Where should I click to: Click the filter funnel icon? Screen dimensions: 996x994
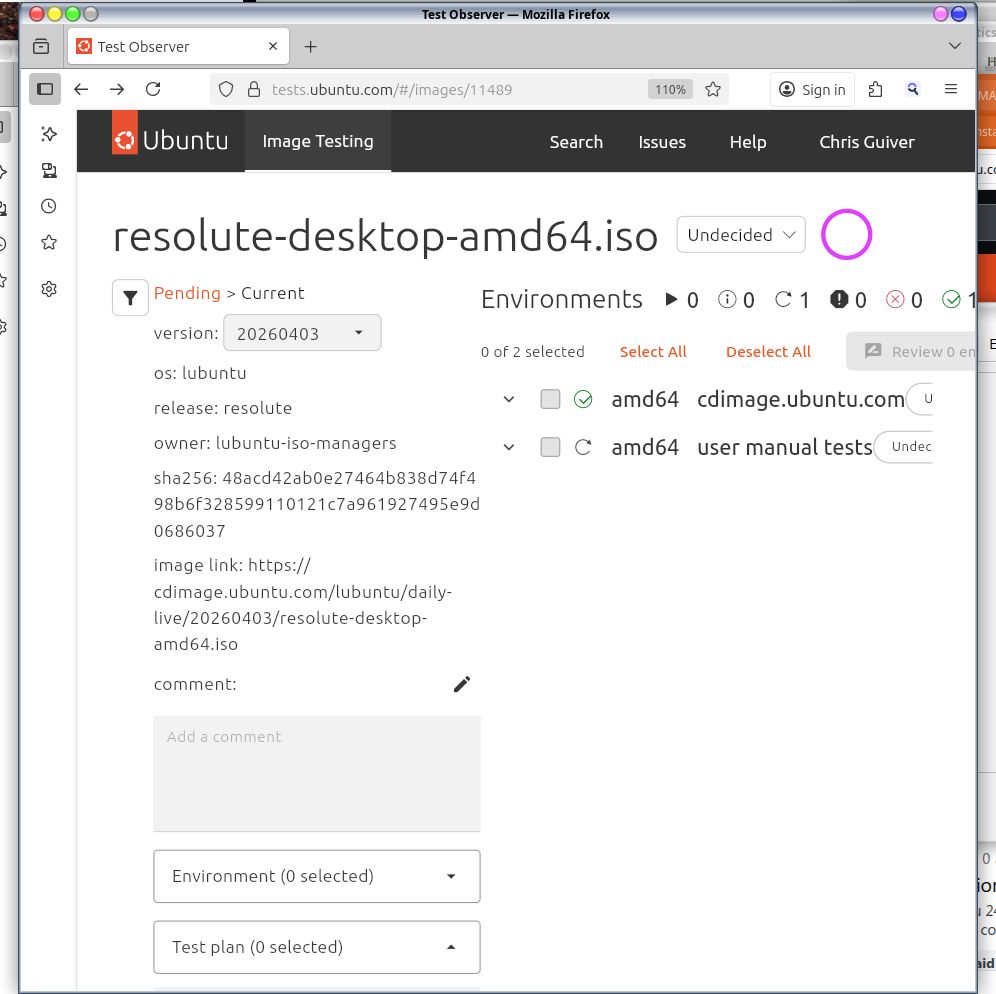(130, 297)
